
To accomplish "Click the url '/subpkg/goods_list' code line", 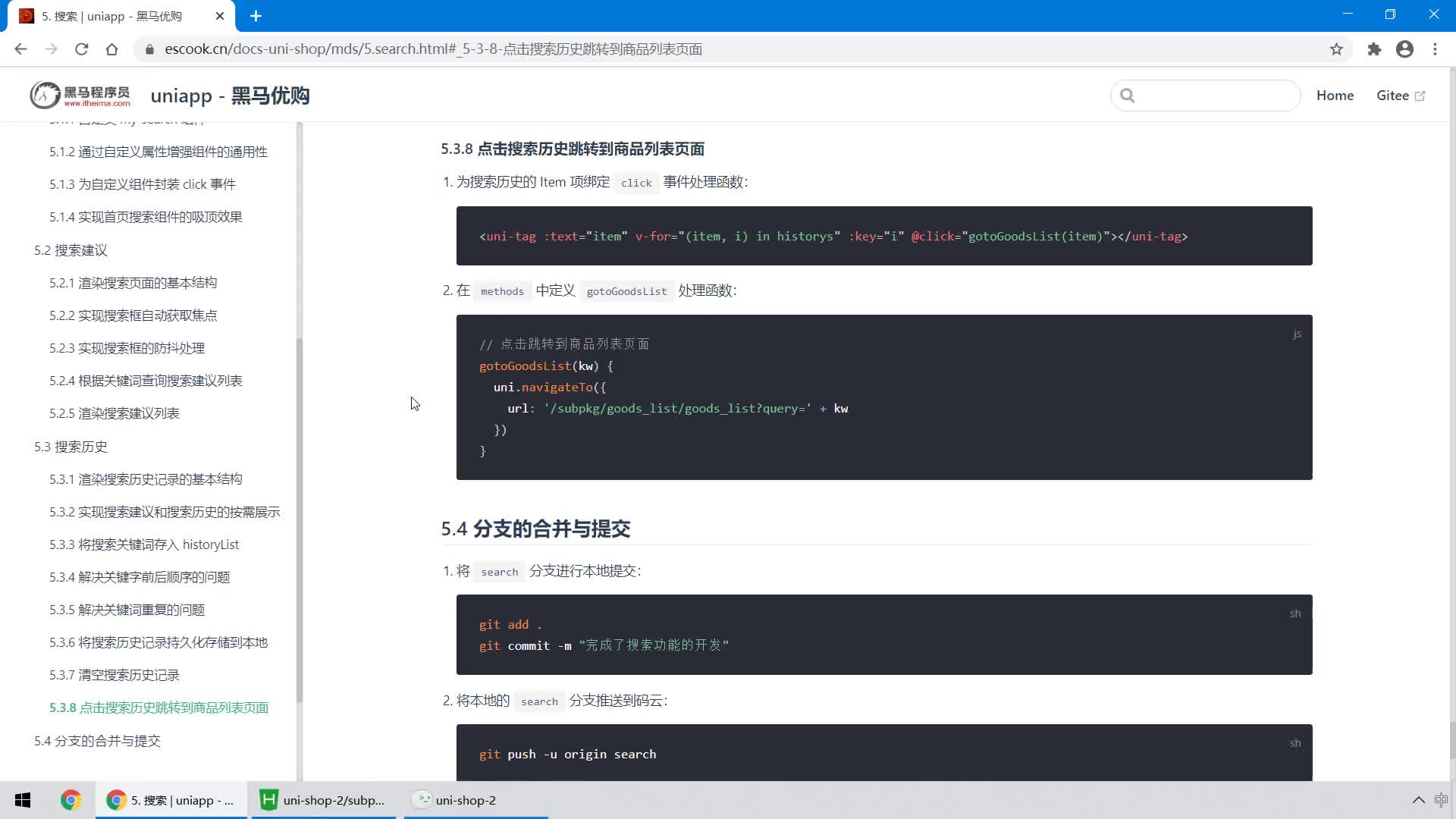I will 677,409.
